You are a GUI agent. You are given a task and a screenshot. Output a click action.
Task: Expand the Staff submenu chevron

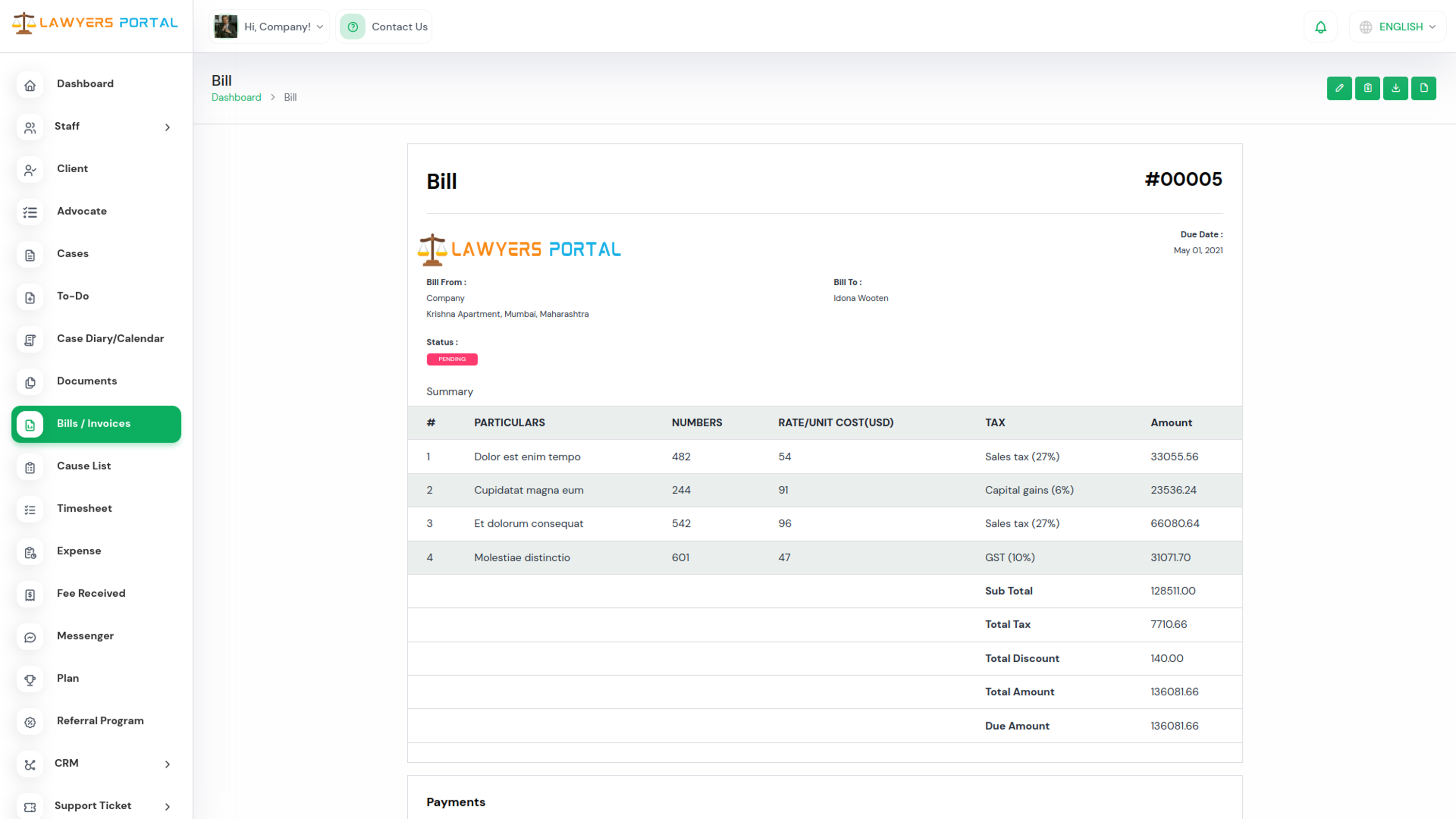point(167,127)
